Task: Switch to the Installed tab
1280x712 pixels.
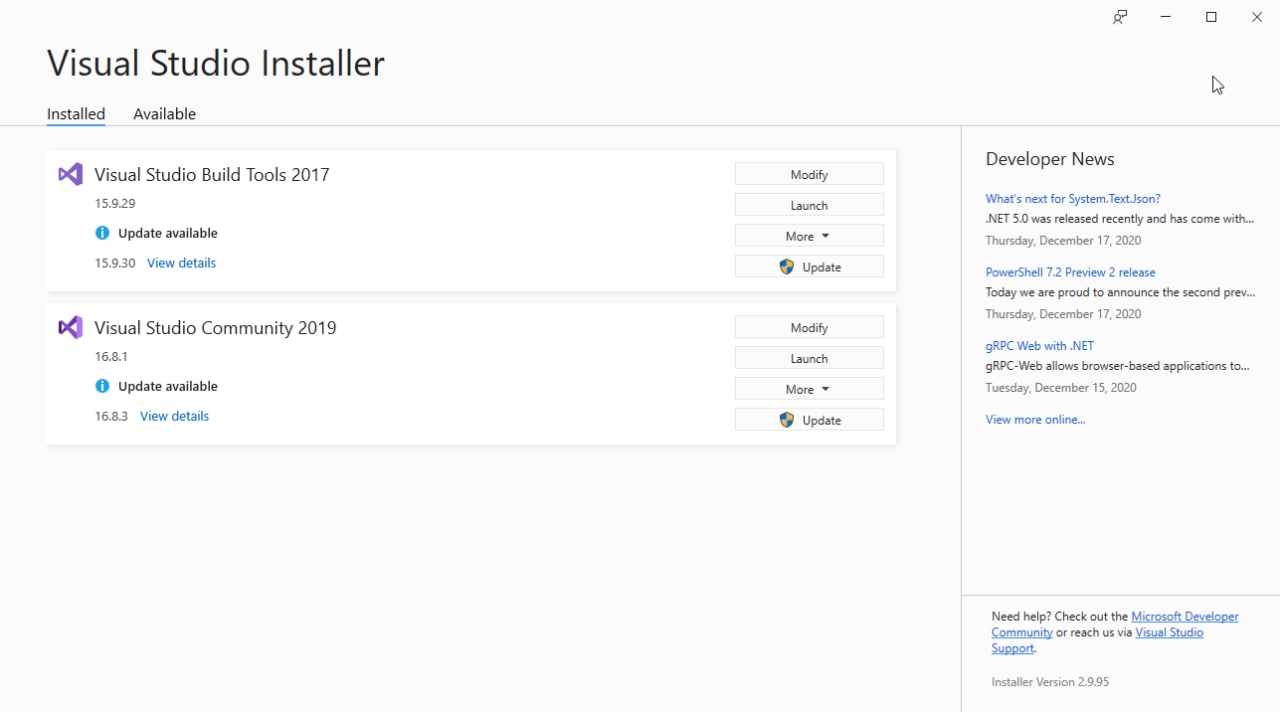Action: [x=76, y=114]
